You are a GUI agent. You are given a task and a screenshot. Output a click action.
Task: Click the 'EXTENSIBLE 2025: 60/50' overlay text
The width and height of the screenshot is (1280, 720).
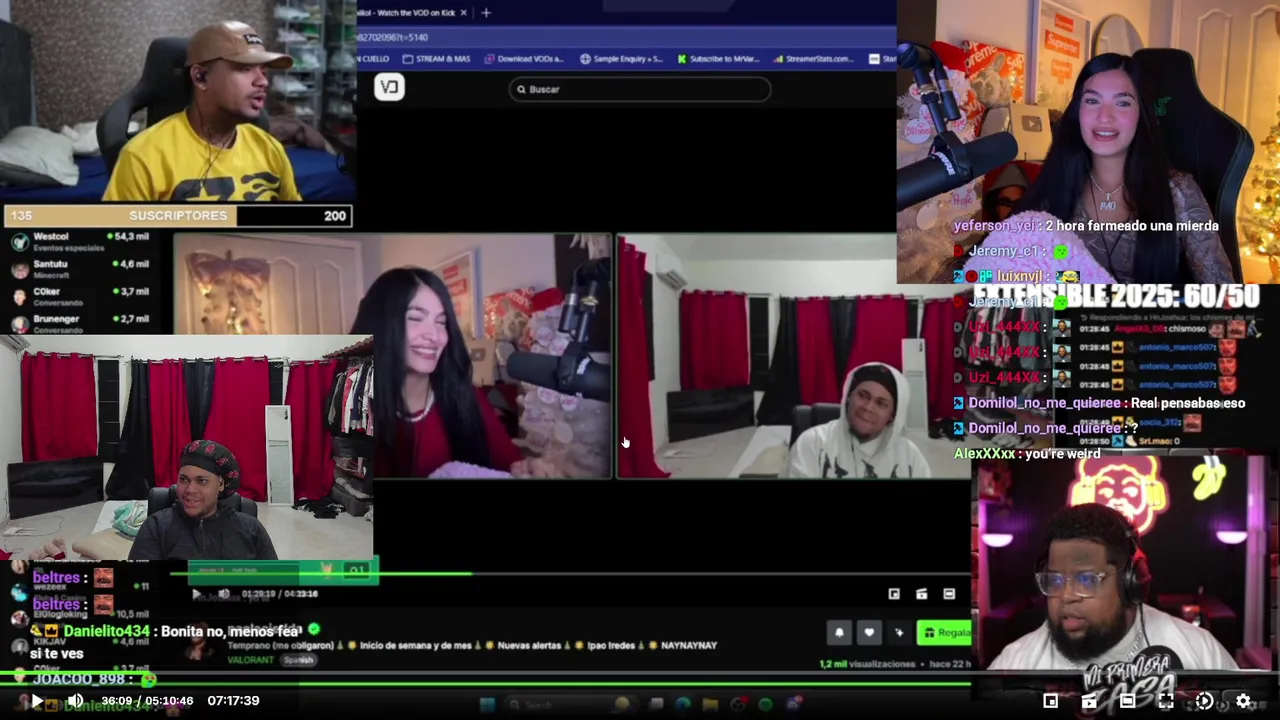[1116, 296]
